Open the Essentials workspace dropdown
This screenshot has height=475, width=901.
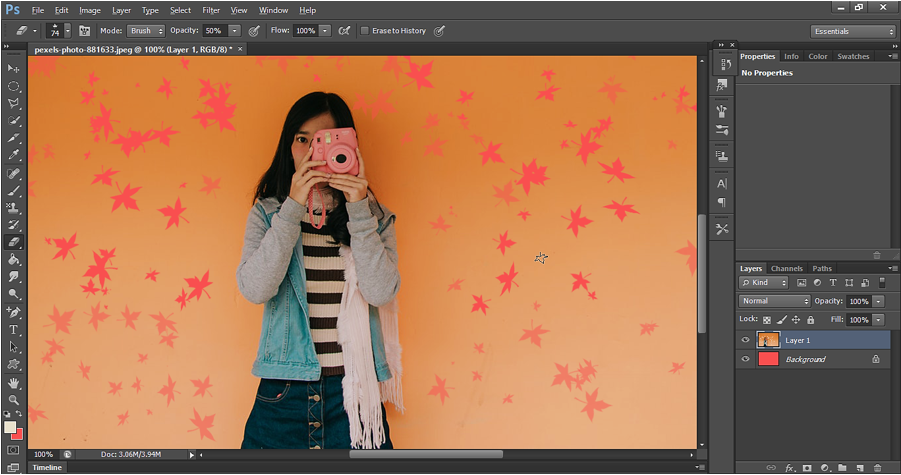(x=853, y=31)
